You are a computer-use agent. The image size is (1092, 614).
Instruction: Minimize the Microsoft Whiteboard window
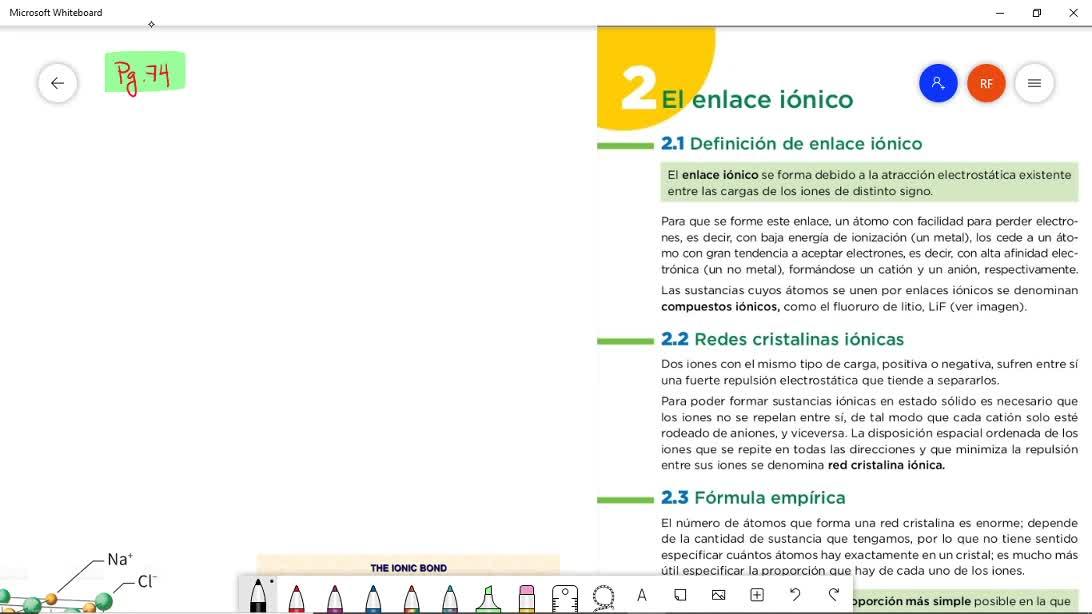tap(1000, 13)
